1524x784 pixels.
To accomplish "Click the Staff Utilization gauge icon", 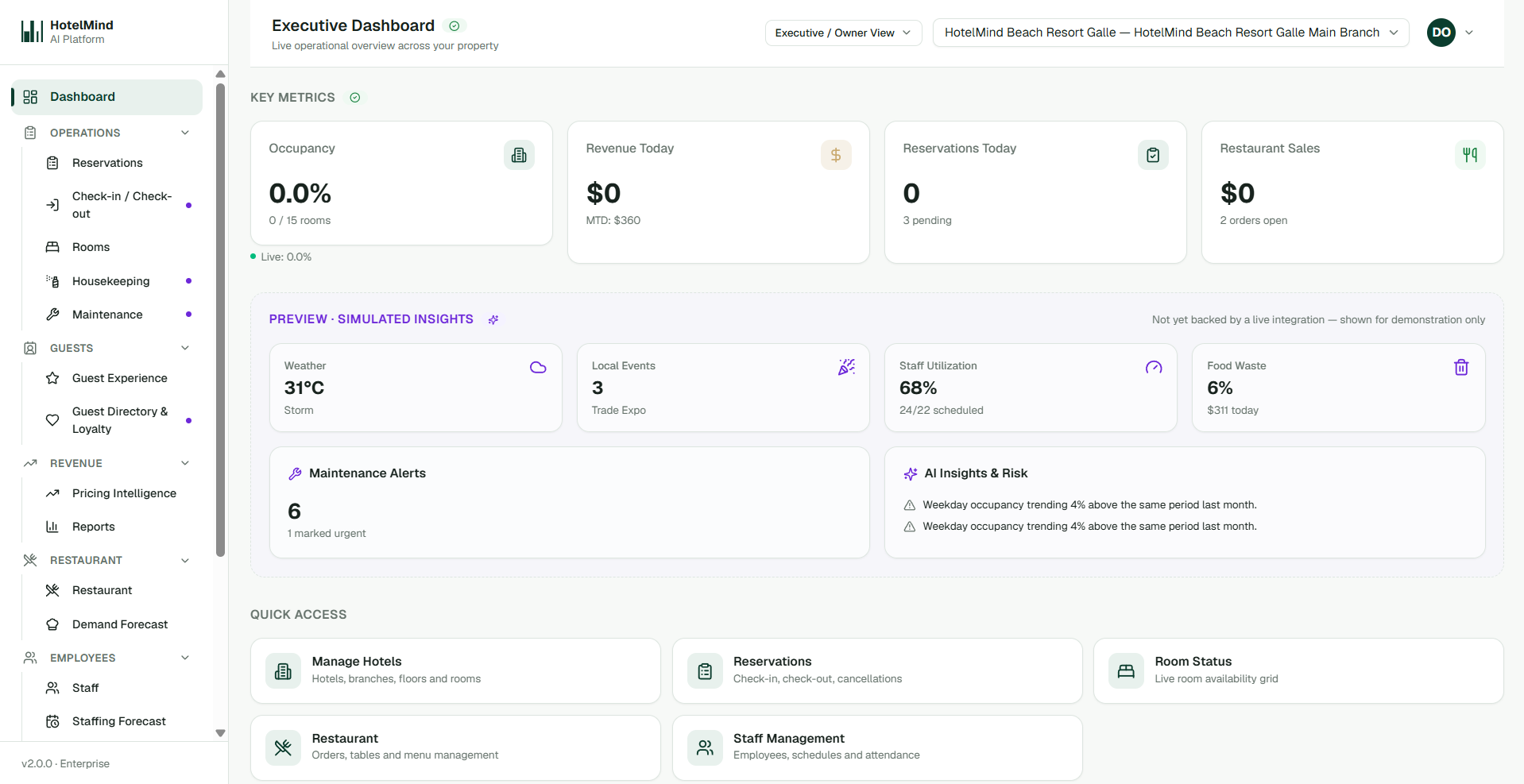I will pyautogui.click(x=1154, y=367).
